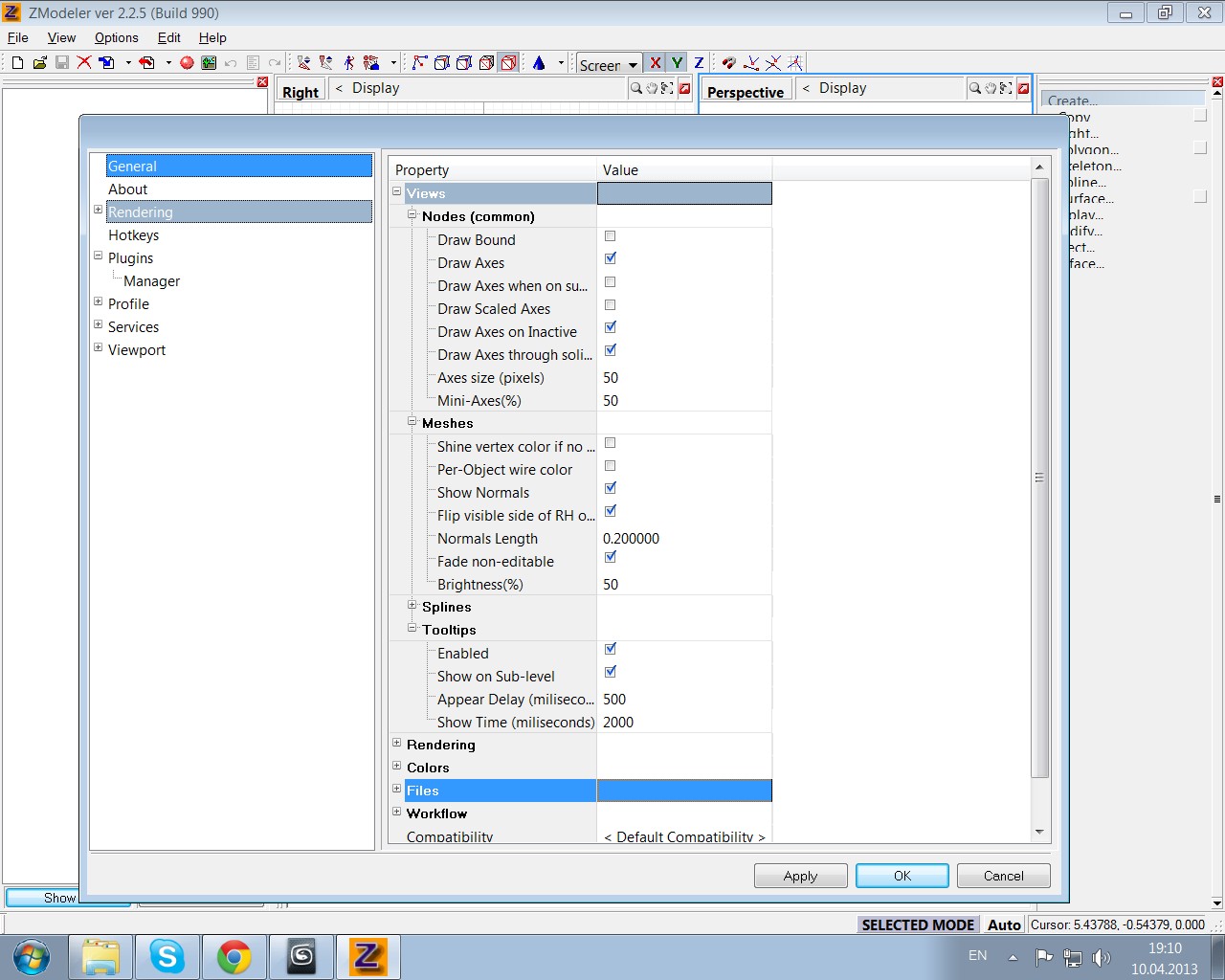
Task: Click the Save floppy disk icon
Action: (x=61, y=62)
